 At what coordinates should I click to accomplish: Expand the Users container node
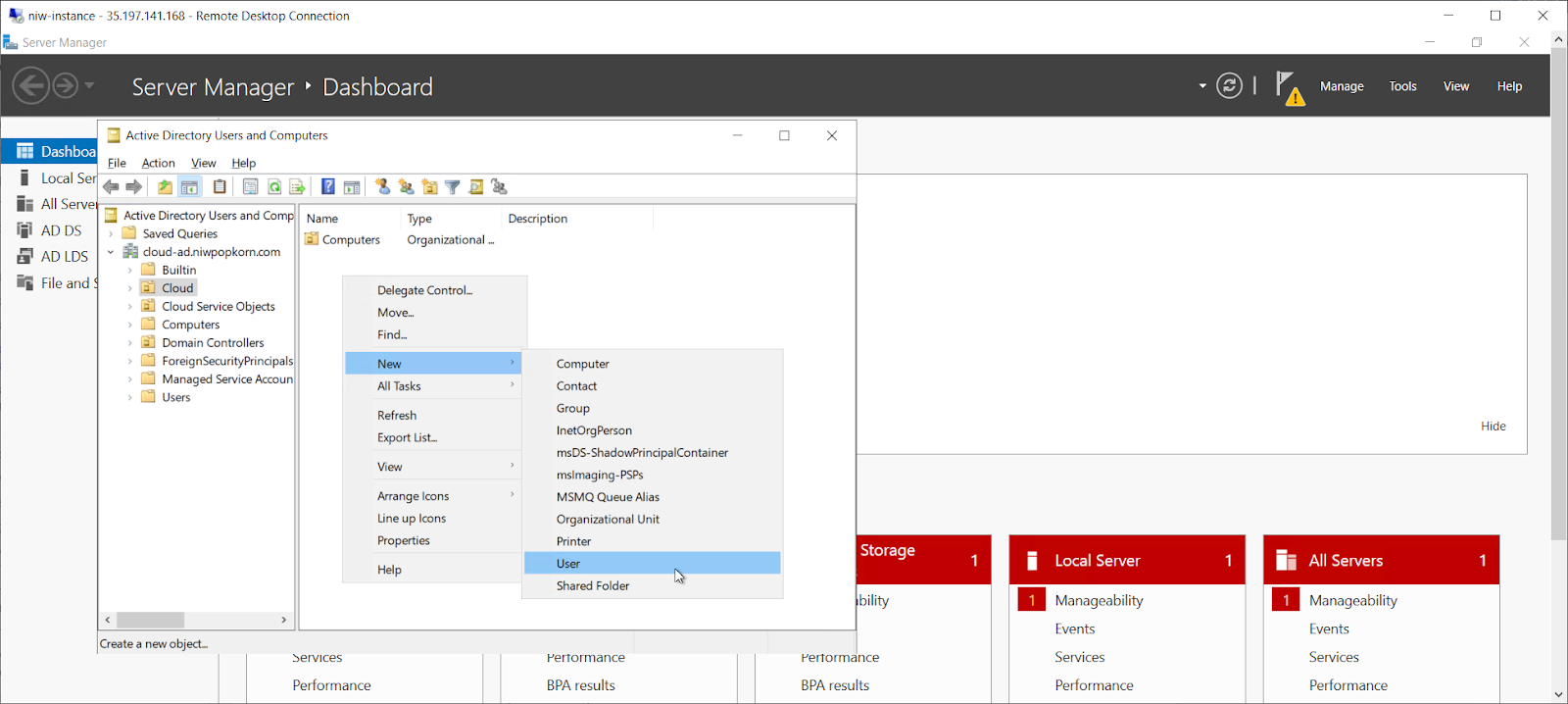point(129,397)
